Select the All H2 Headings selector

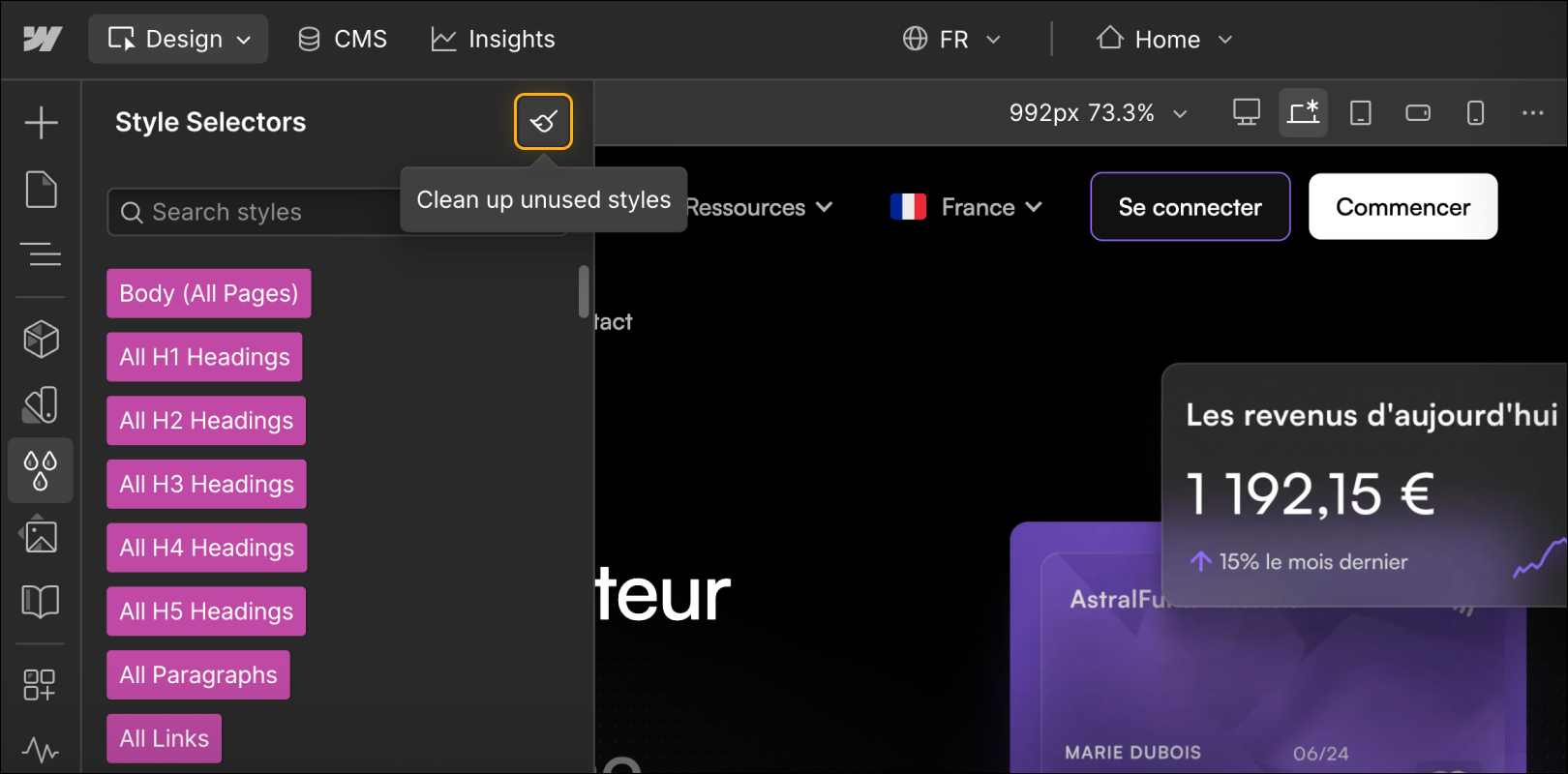tap(206, 421)
